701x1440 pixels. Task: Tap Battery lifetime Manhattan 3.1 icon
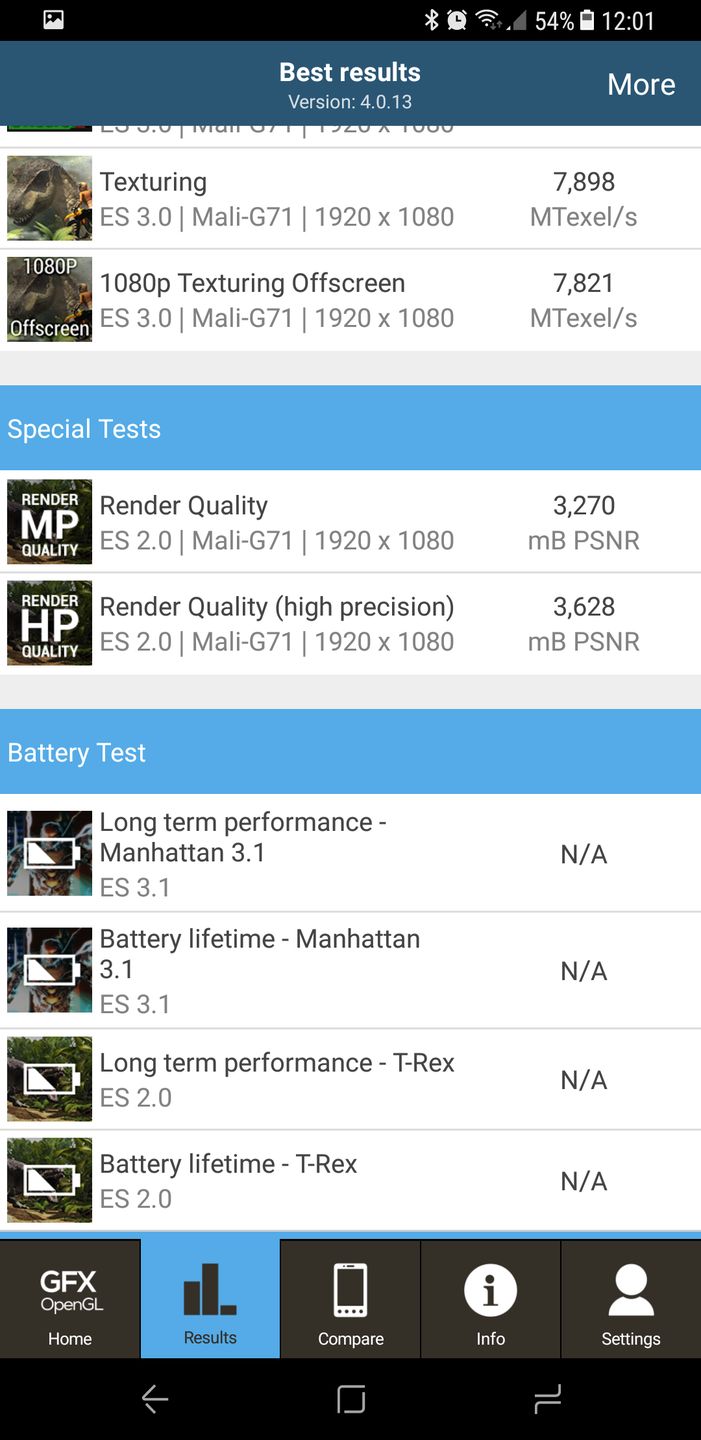click(50, 970)
